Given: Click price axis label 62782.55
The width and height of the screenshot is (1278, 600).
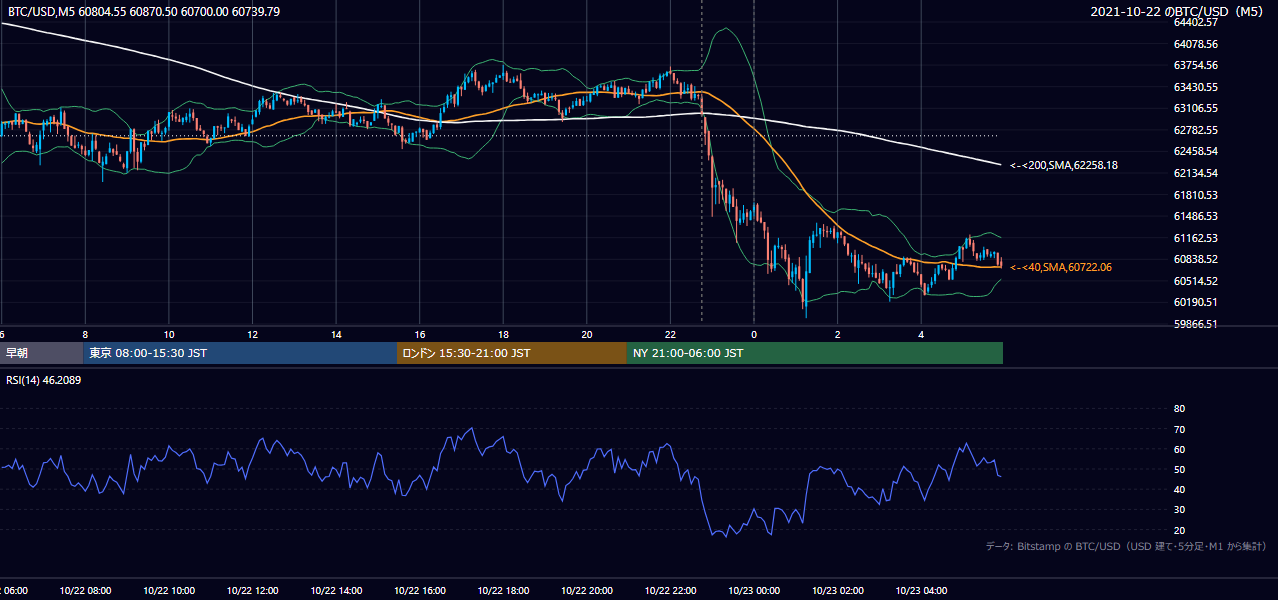Looking at the screenshot, I should 1195,130.
